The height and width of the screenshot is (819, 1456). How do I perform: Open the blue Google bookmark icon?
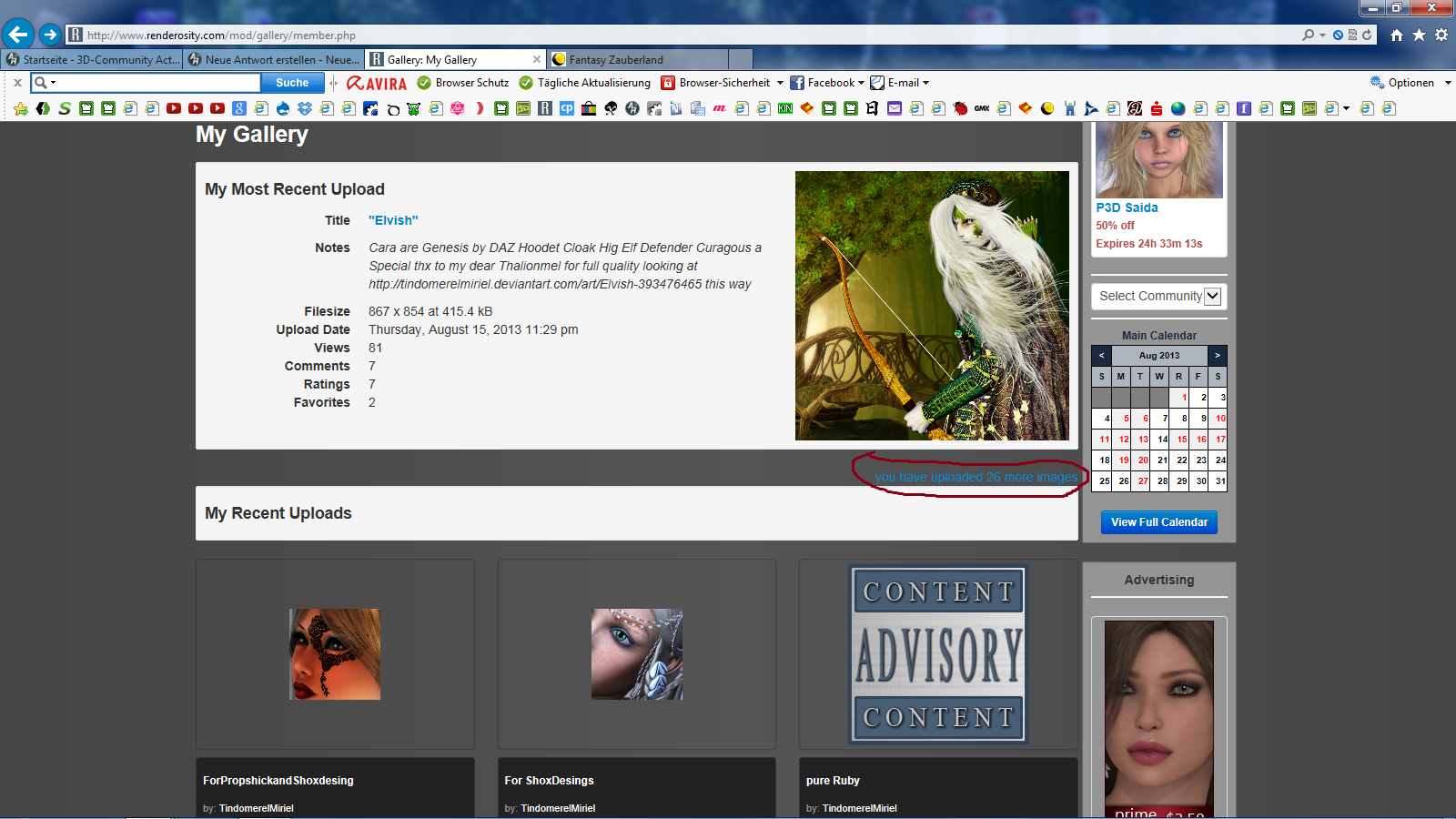coord(239,108)
